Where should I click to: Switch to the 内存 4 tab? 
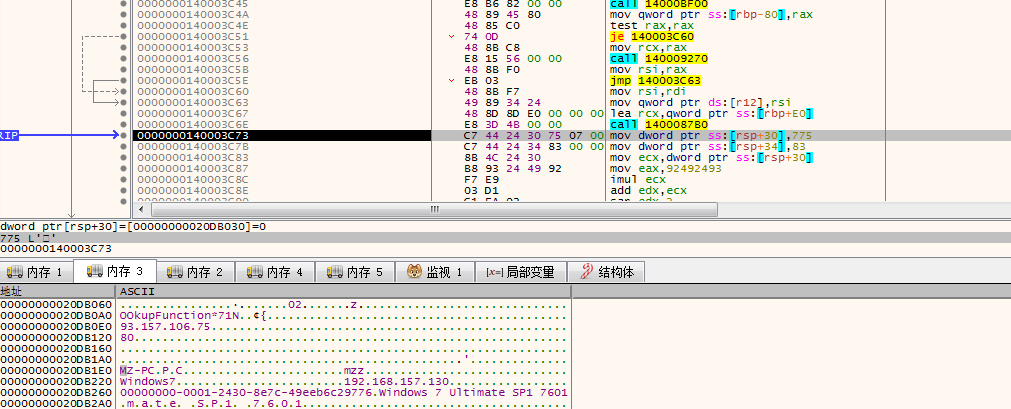(x=276, y=272)
